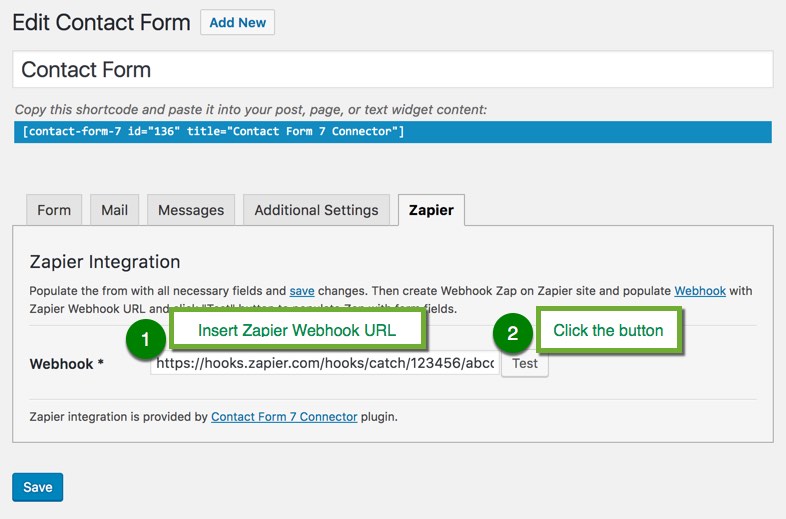Screen dimensions: 786x519
Task: Click the Zapier Integration heading
Action: pyautogui.click(x=105, y=262)
